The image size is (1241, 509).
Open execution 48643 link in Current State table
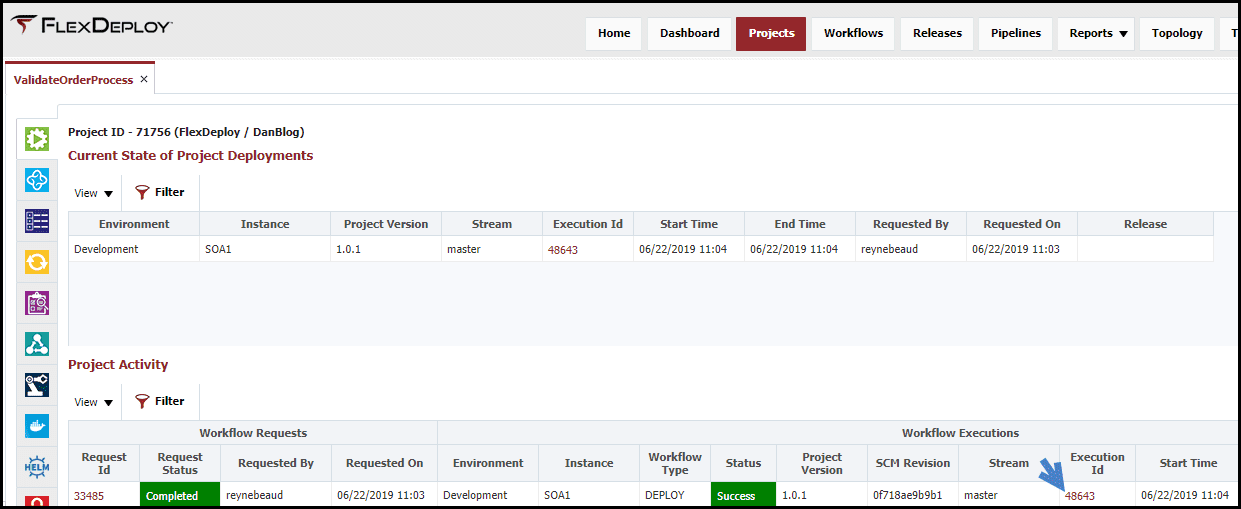563,249
